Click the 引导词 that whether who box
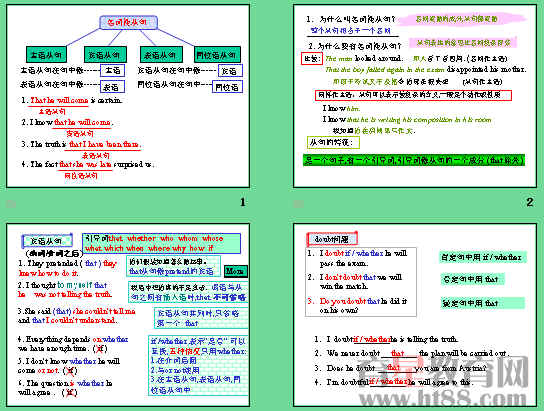The height and width of the screenshot is (411, 544). (161, 243)
